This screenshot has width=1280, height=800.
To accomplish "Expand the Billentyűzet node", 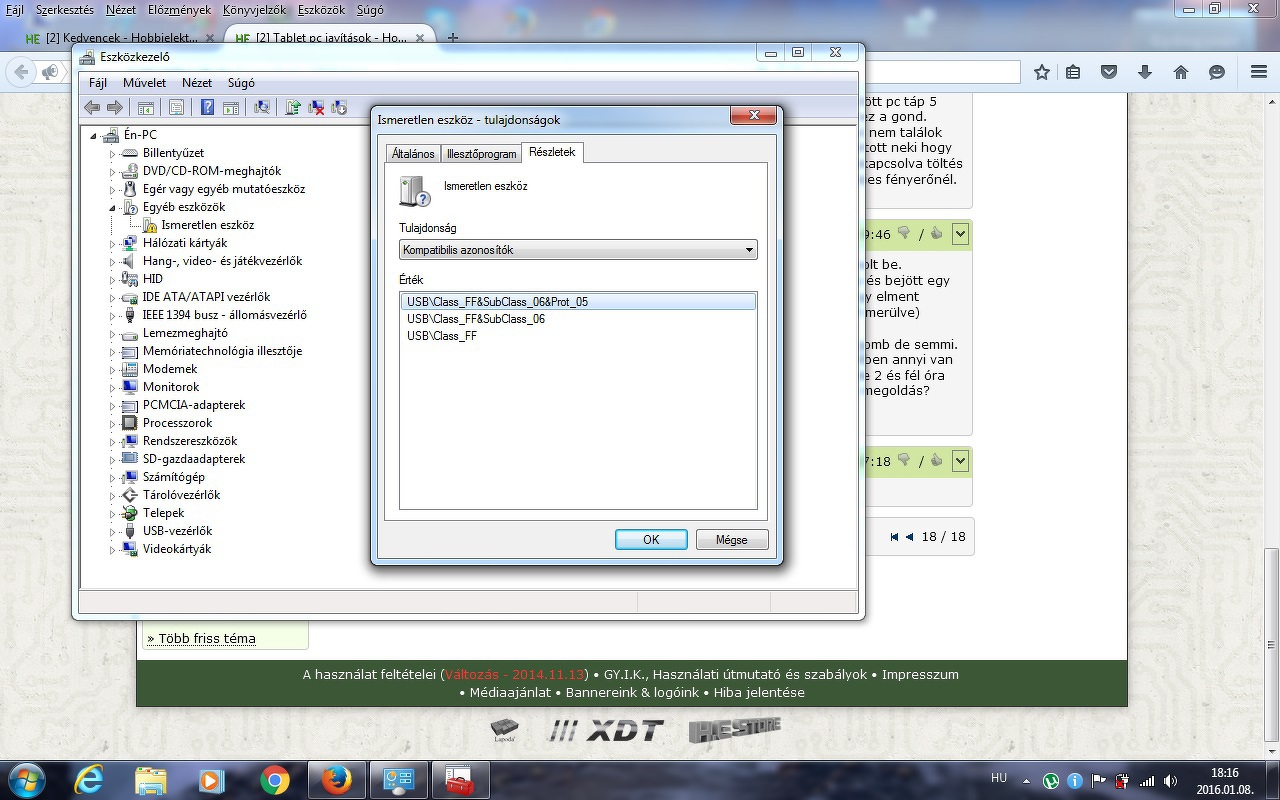I will pos(113,153).
